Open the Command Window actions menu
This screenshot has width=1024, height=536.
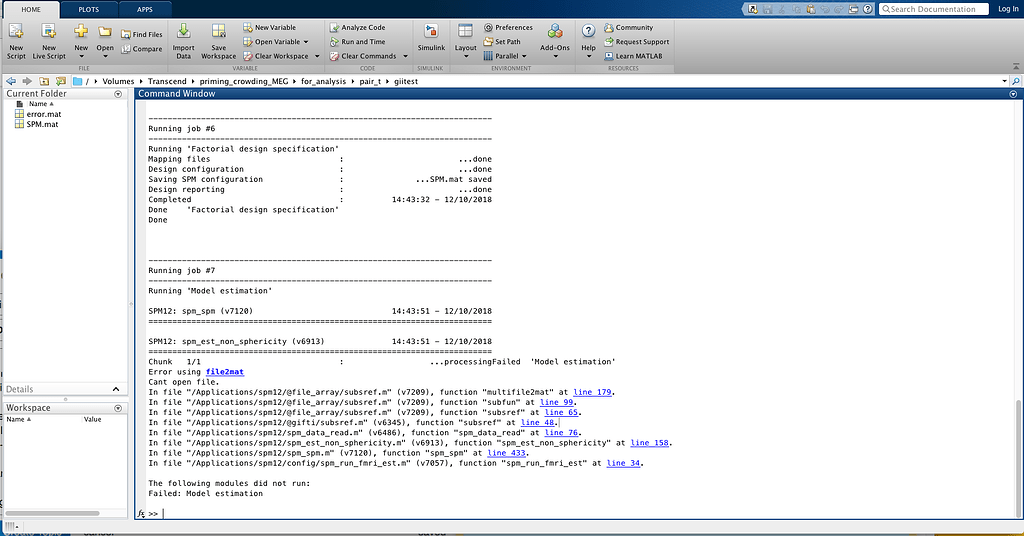click(1014, 94)
